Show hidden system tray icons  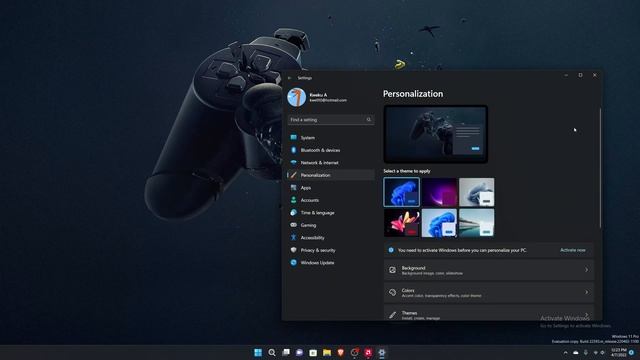click(x=565, y=353)
